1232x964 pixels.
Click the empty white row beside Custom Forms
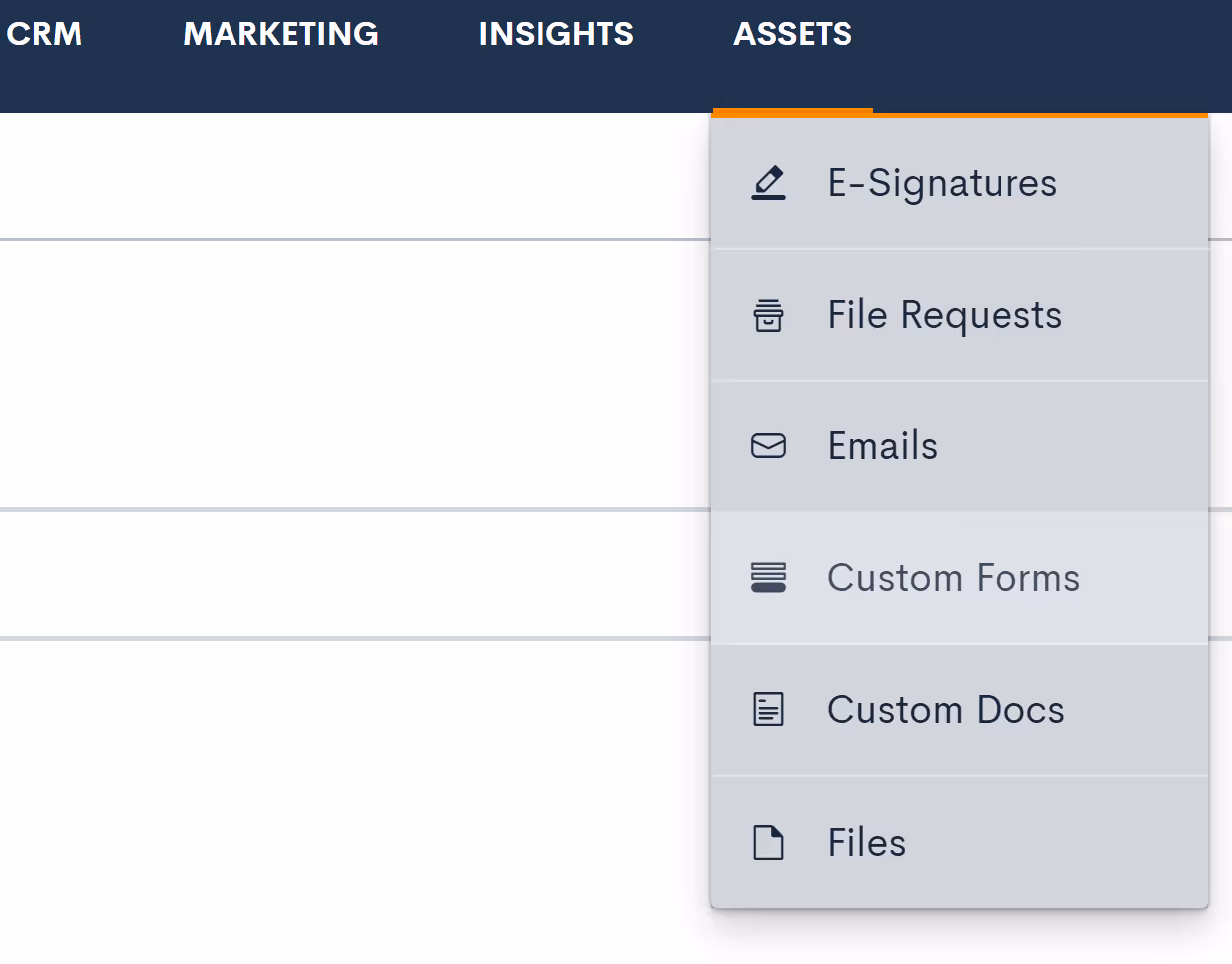[355, 573]
